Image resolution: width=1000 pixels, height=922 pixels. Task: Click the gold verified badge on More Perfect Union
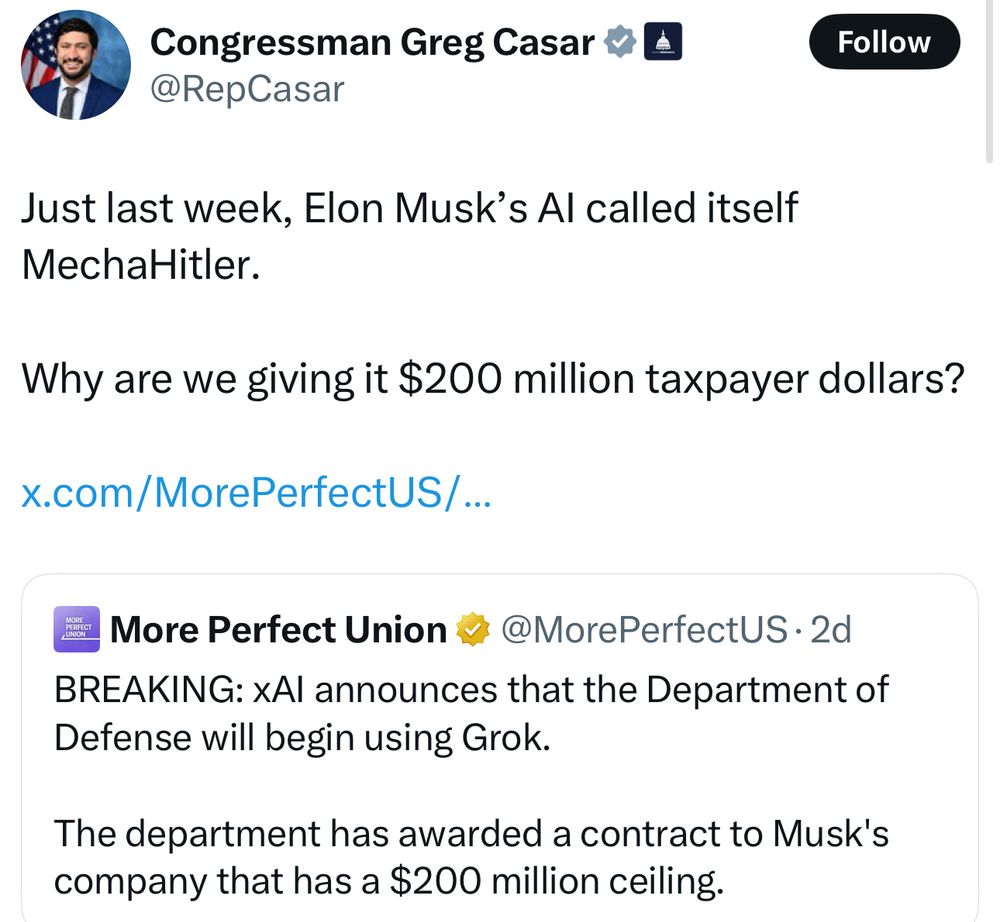click(x=473, y=629)
